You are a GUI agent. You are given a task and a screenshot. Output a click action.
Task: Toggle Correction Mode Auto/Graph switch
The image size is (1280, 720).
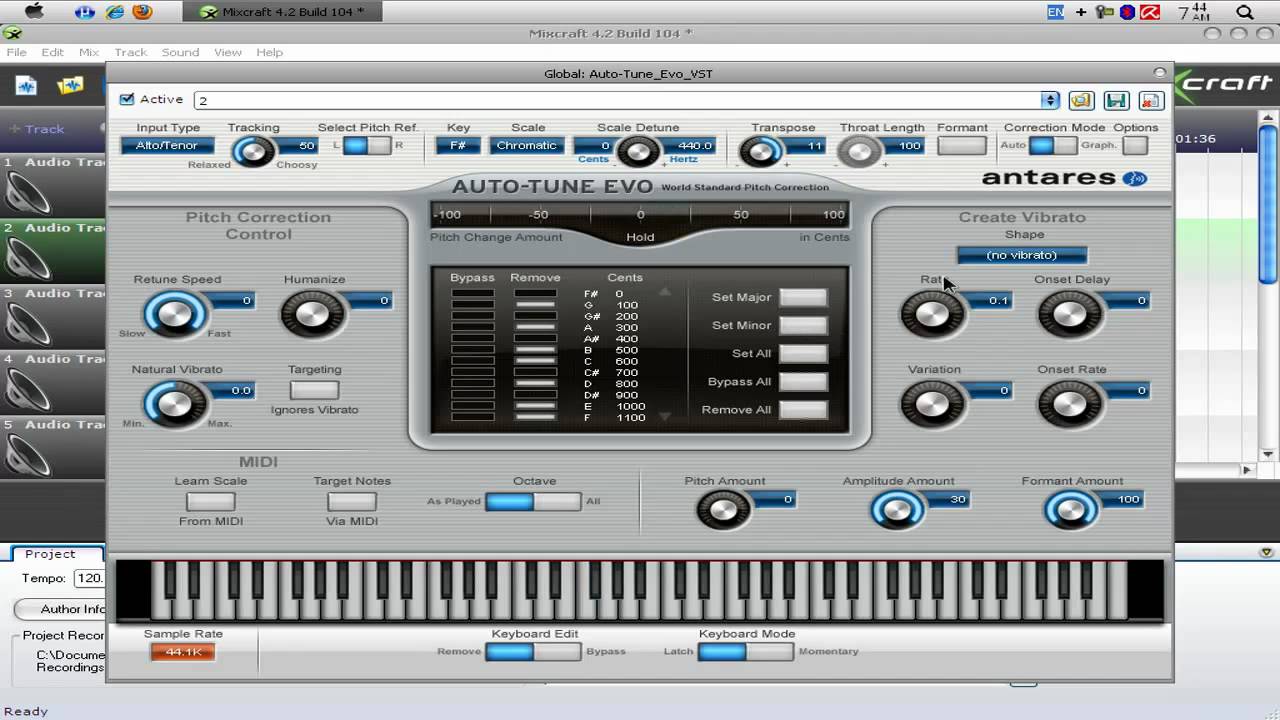point(1053,146)
